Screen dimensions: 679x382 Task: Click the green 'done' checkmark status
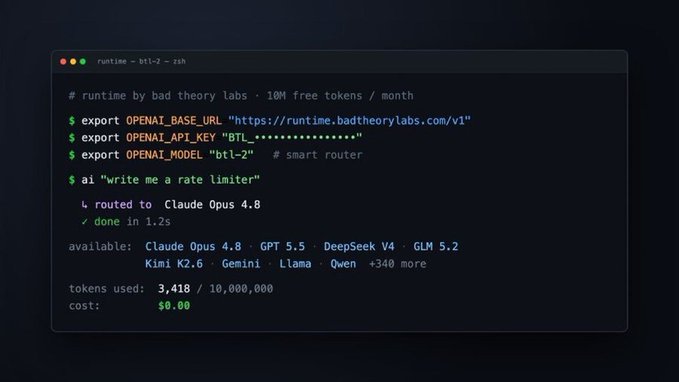coord(100,222)
